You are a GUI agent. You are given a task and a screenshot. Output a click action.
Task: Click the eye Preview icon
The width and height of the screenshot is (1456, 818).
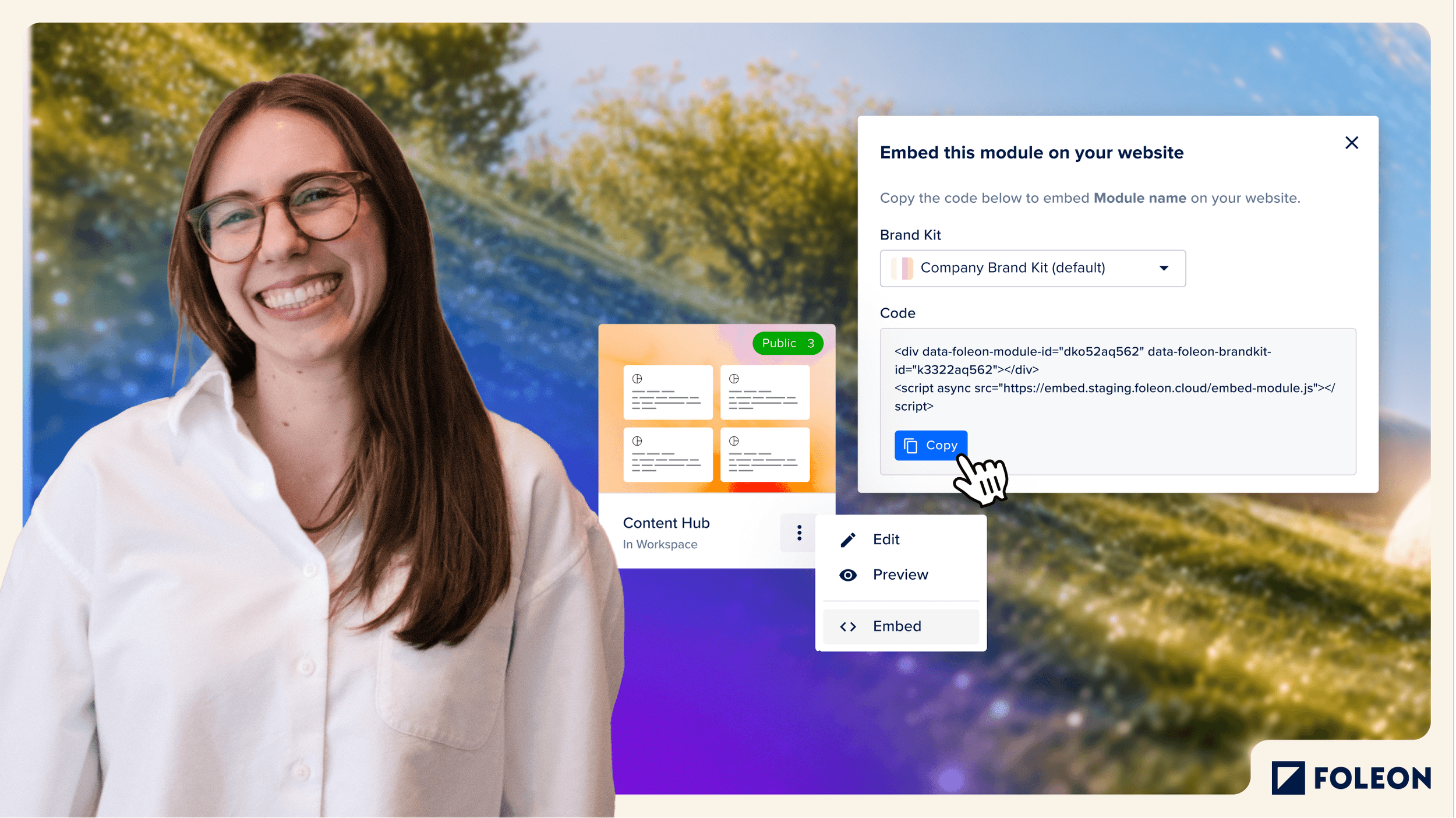pyautogui.click(x=849, y=576)
